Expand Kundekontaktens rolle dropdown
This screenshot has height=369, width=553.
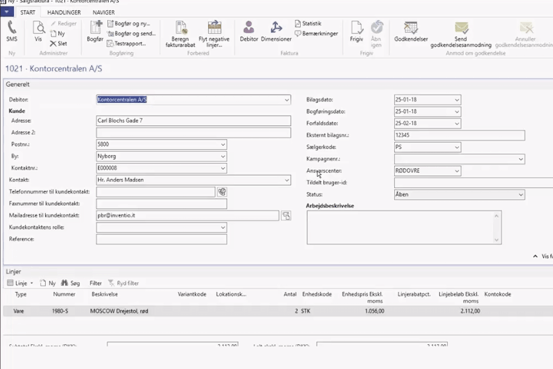223,228
